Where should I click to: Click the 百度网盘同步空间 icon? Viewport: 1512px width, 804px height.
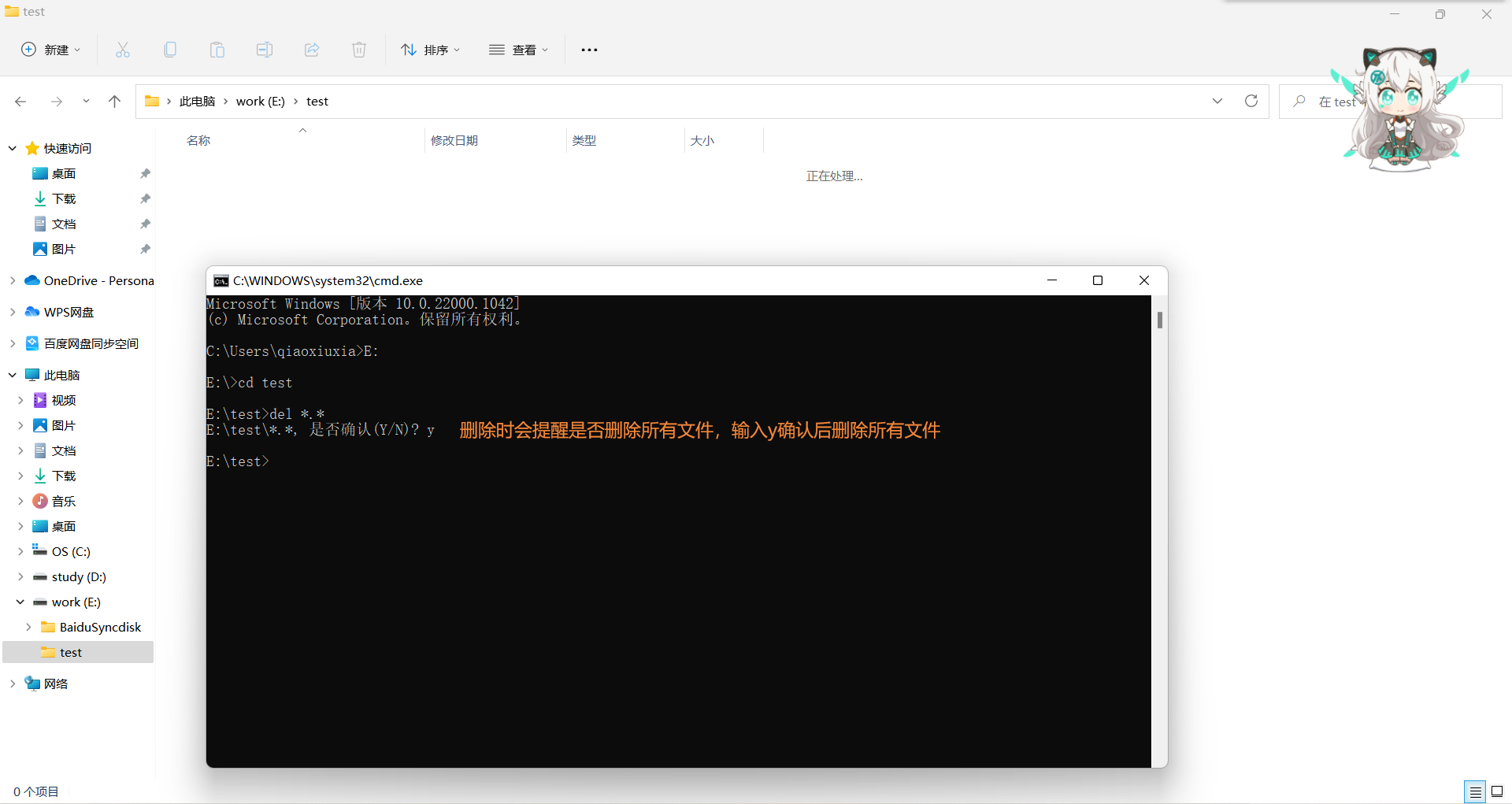pyautogui.click(x=32, y=343)
